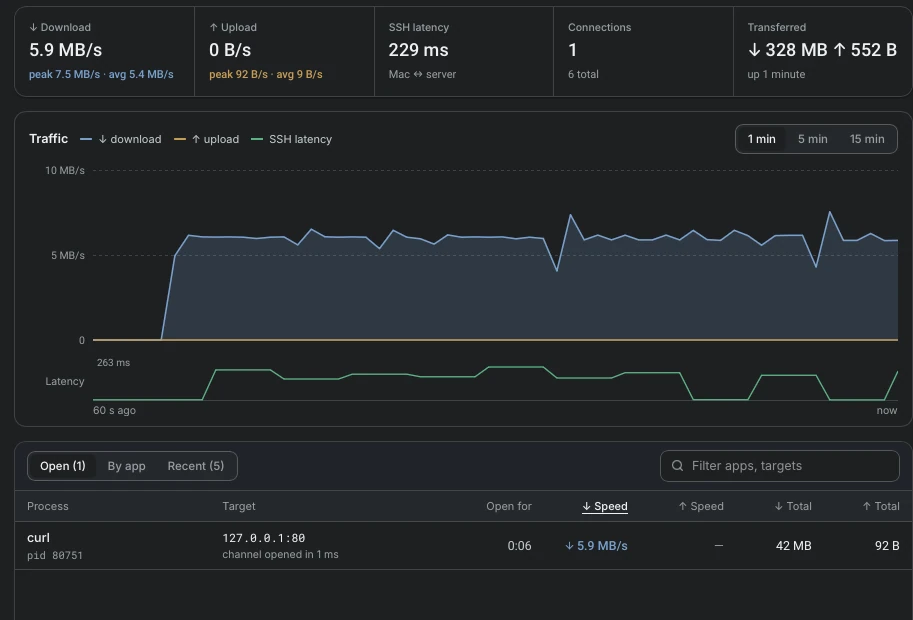This screenshot has height=620, width=913.
Task: Click the search magnifier icon in filter
Action: (x=677, y=466)
